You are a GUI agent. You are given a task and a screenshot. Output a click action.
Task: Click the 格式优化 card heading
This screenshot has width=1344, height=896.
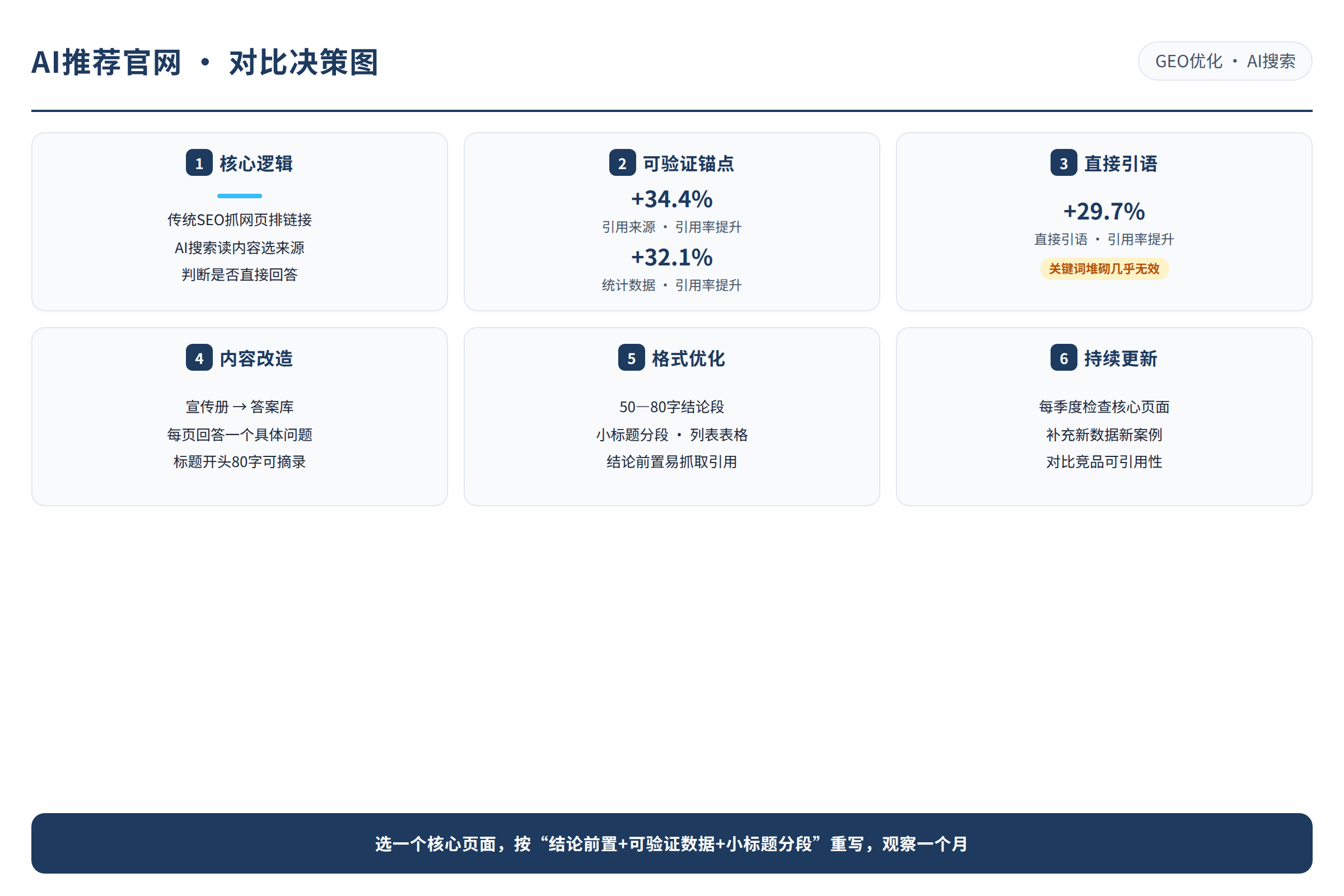point(689,358)
